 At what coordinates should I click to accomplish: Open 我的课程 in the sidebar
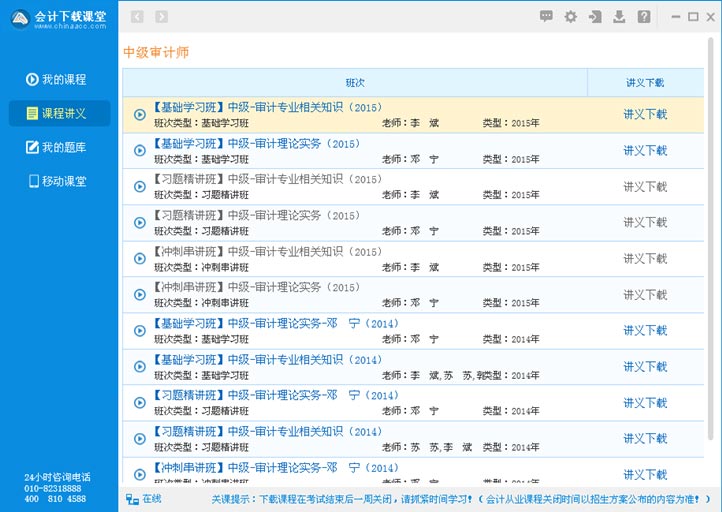pos(59,79)
